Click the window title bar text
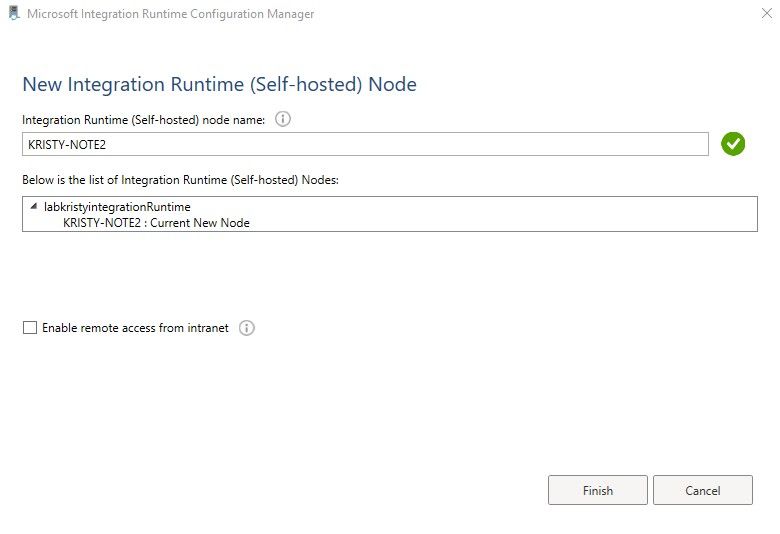Image resolution: width=780 pixels, height=534 pixels. [x=170, y=14]
